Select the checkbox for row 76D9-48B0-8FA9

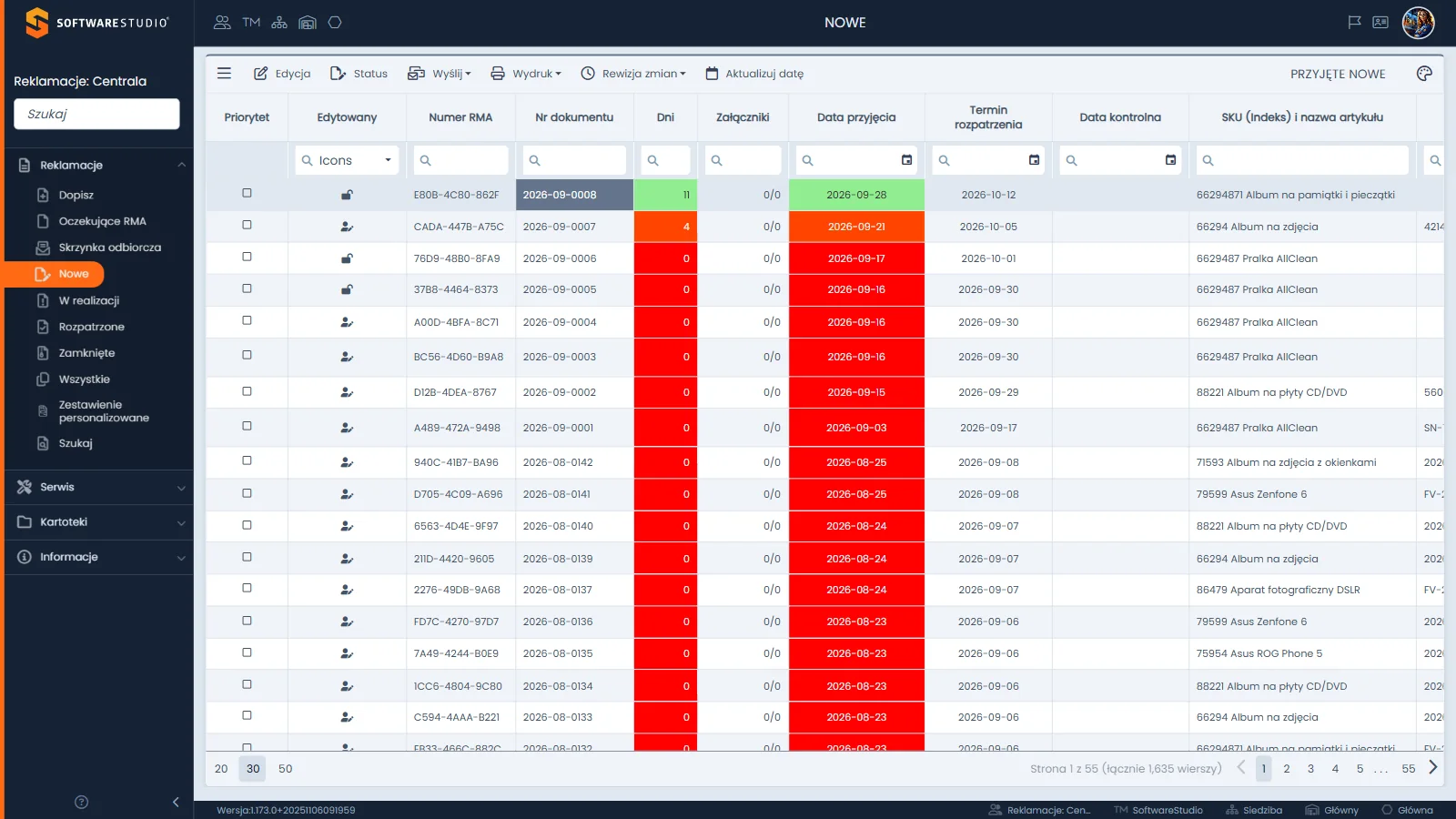pos(247,257)
